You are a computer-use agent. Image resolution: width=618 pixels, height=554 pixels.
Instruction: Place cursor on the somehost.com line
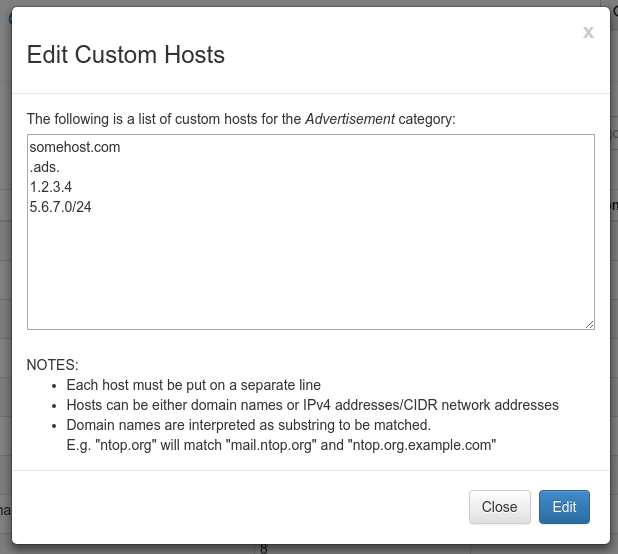tap(75, 147)
